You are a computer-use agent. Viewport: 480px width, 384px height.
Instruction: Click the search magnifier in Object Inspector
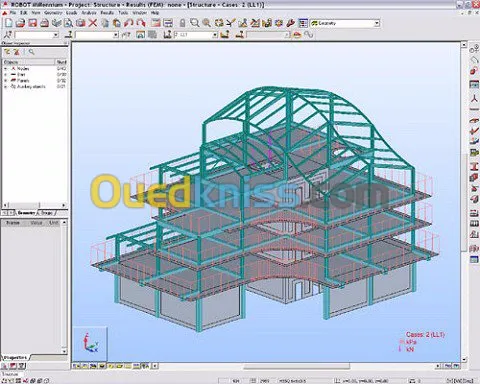[31, 52]
